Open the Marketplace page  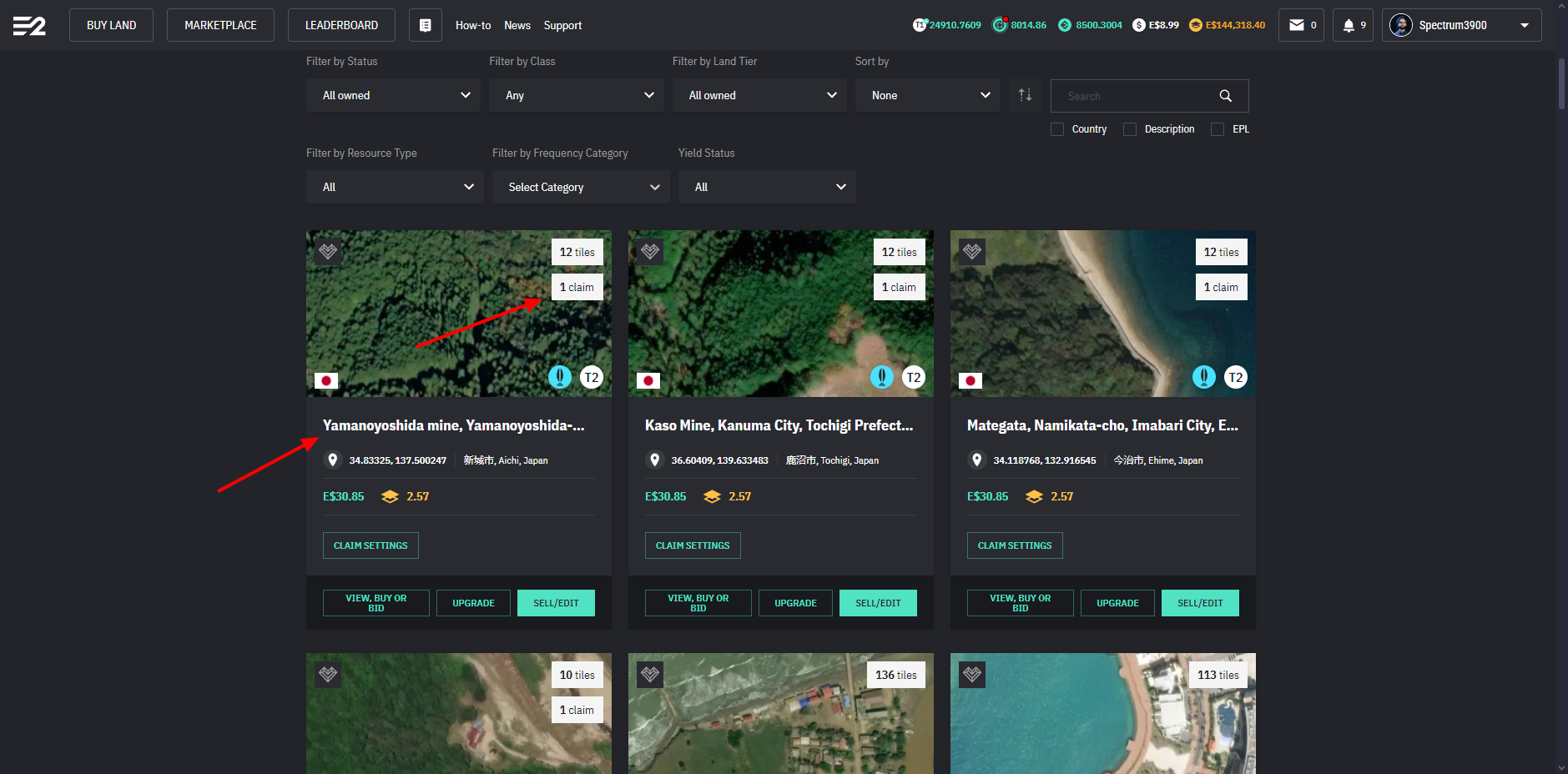coord(220,25)
